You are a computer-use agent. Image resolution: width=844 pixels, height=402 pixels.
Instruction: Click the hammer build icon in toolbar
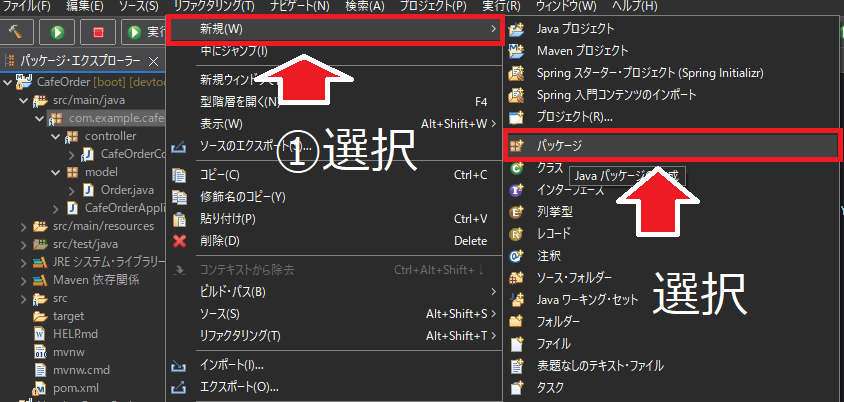[x=15, y=32]
